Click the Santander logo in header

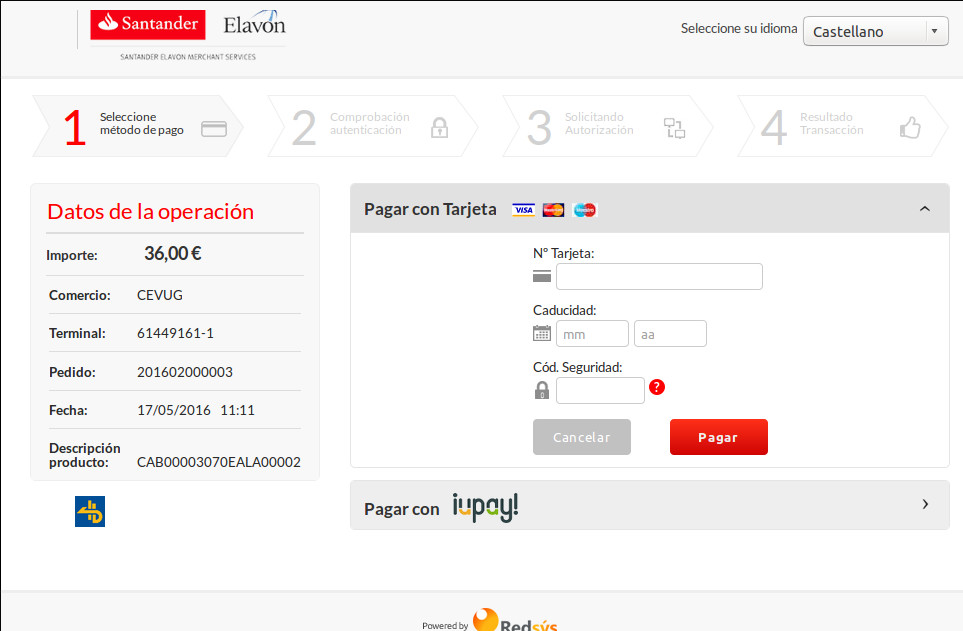(x=148, y=25)
